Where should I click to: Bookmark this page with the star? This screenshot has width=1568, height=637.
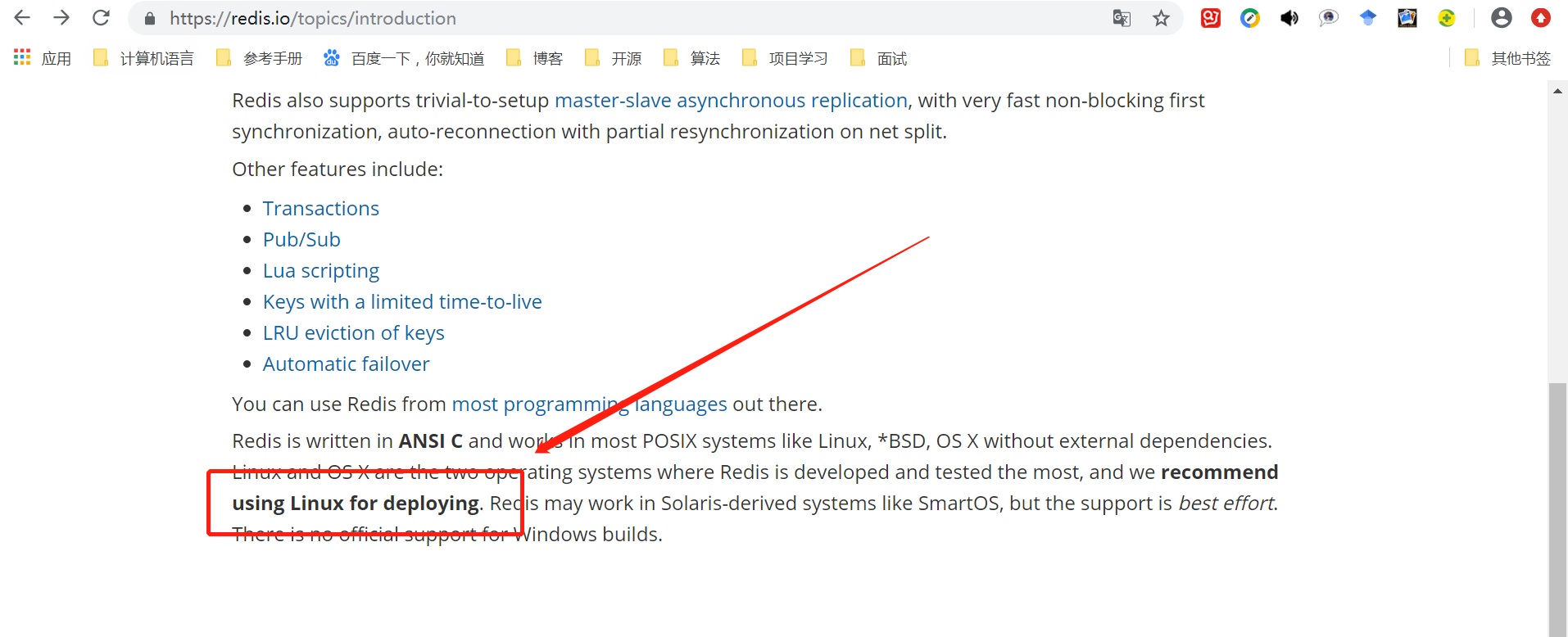[x=1161, y=18]
